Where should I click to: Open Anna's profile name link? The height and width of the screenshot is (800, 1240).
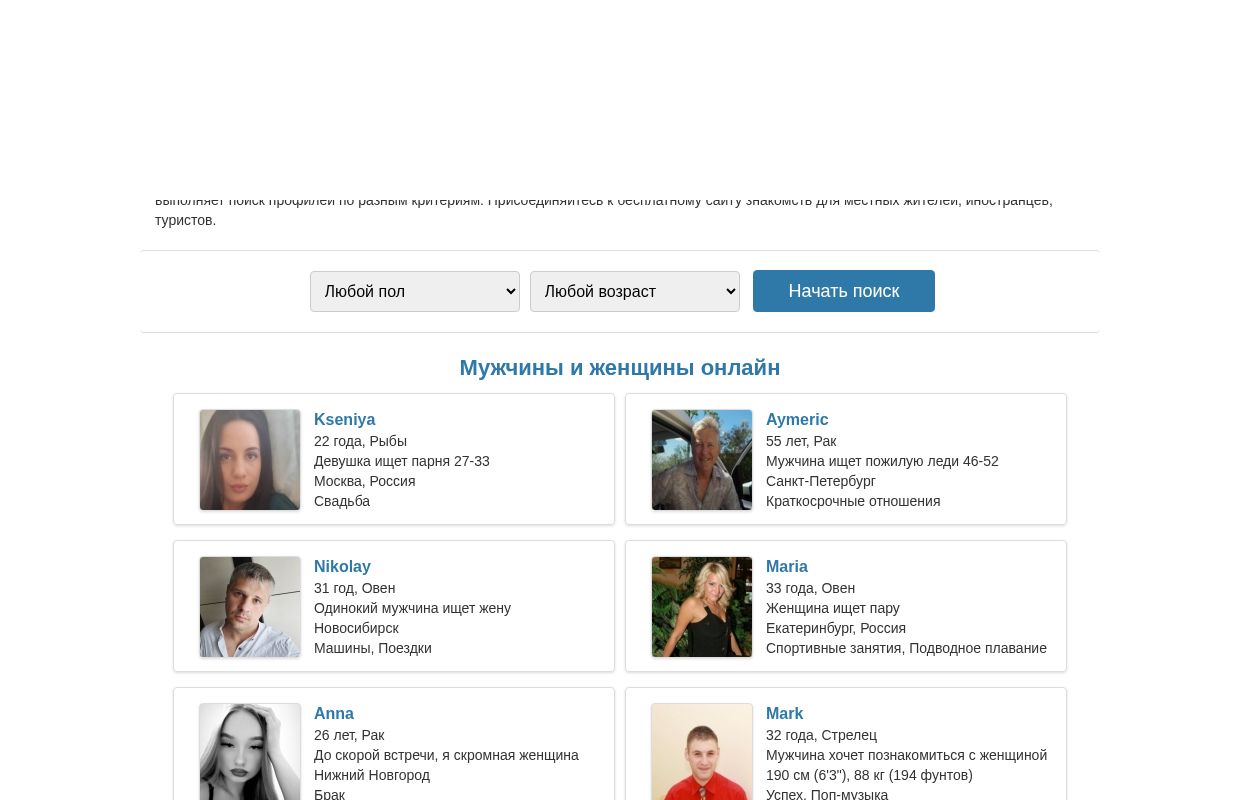tap(334, 714)
